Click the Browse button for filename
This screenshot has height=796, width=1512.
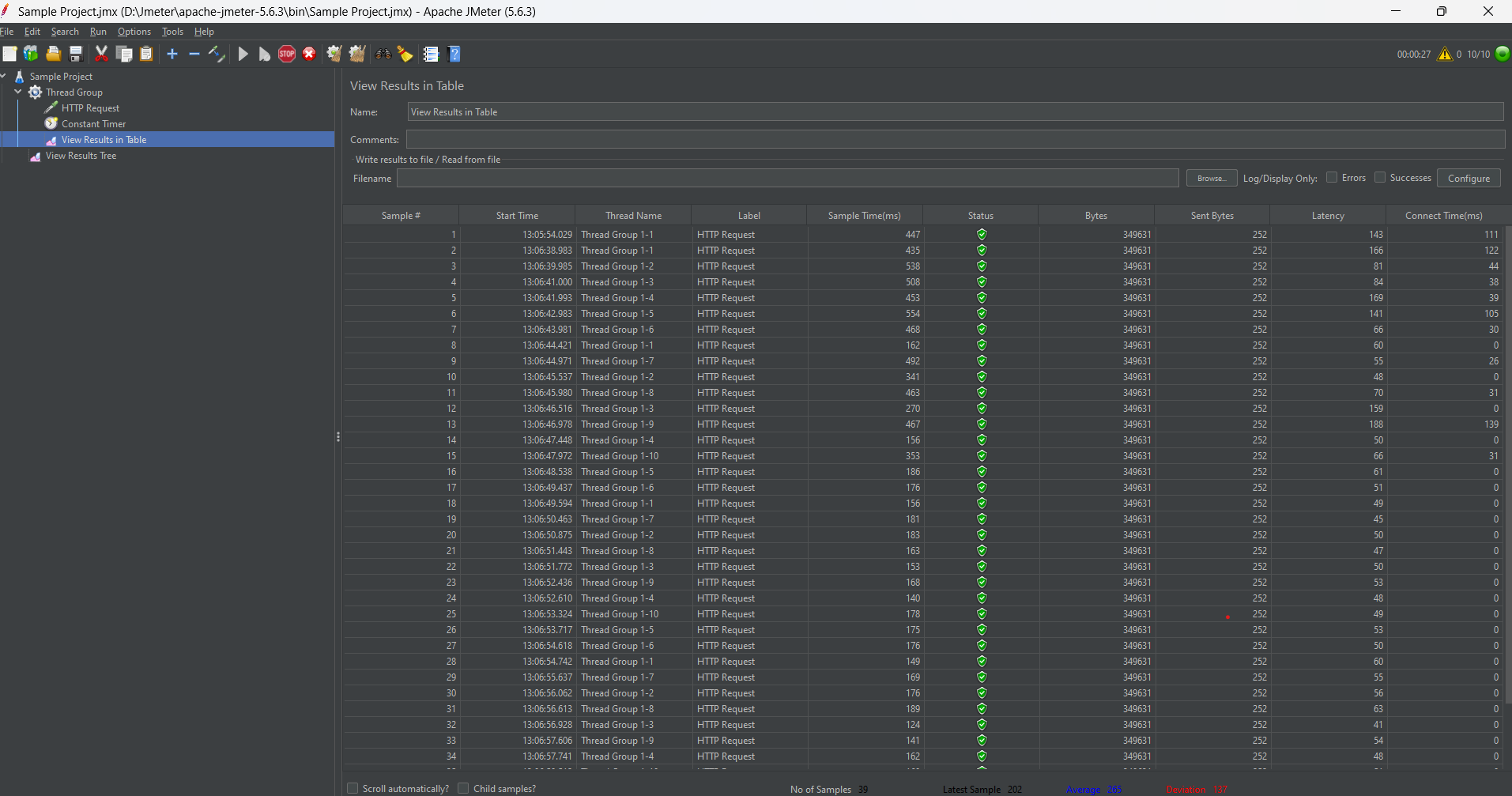tap(1211, 179)
